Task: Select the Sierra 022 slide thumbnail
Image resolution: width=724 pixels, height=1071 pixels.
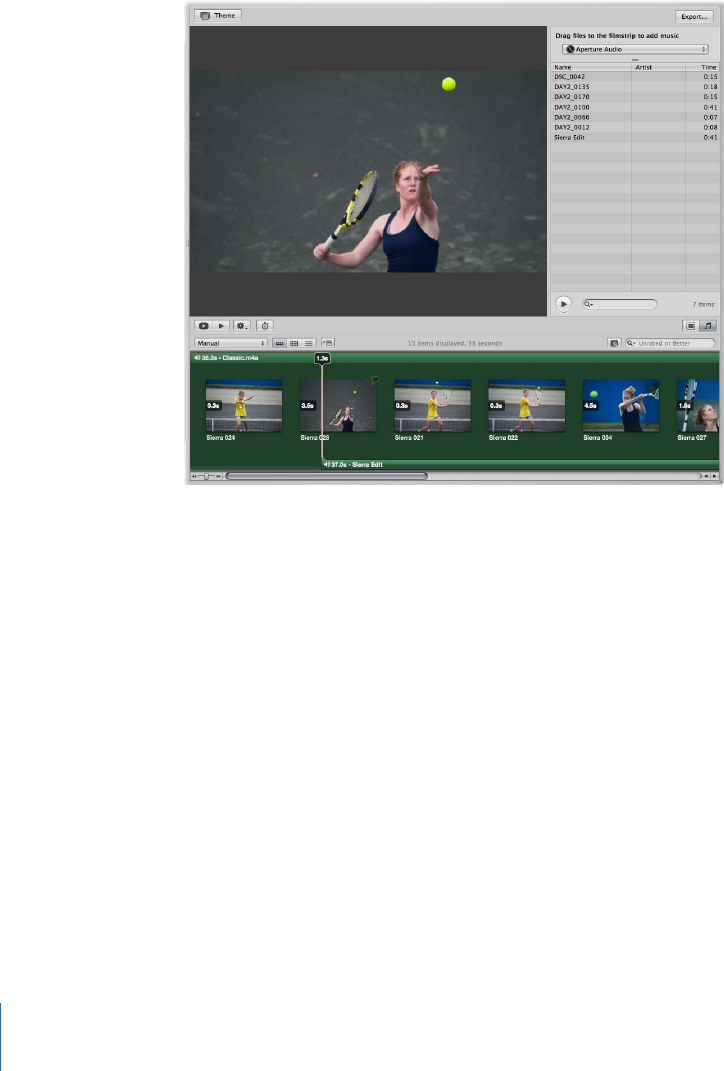Action: (x=527, y=406)
